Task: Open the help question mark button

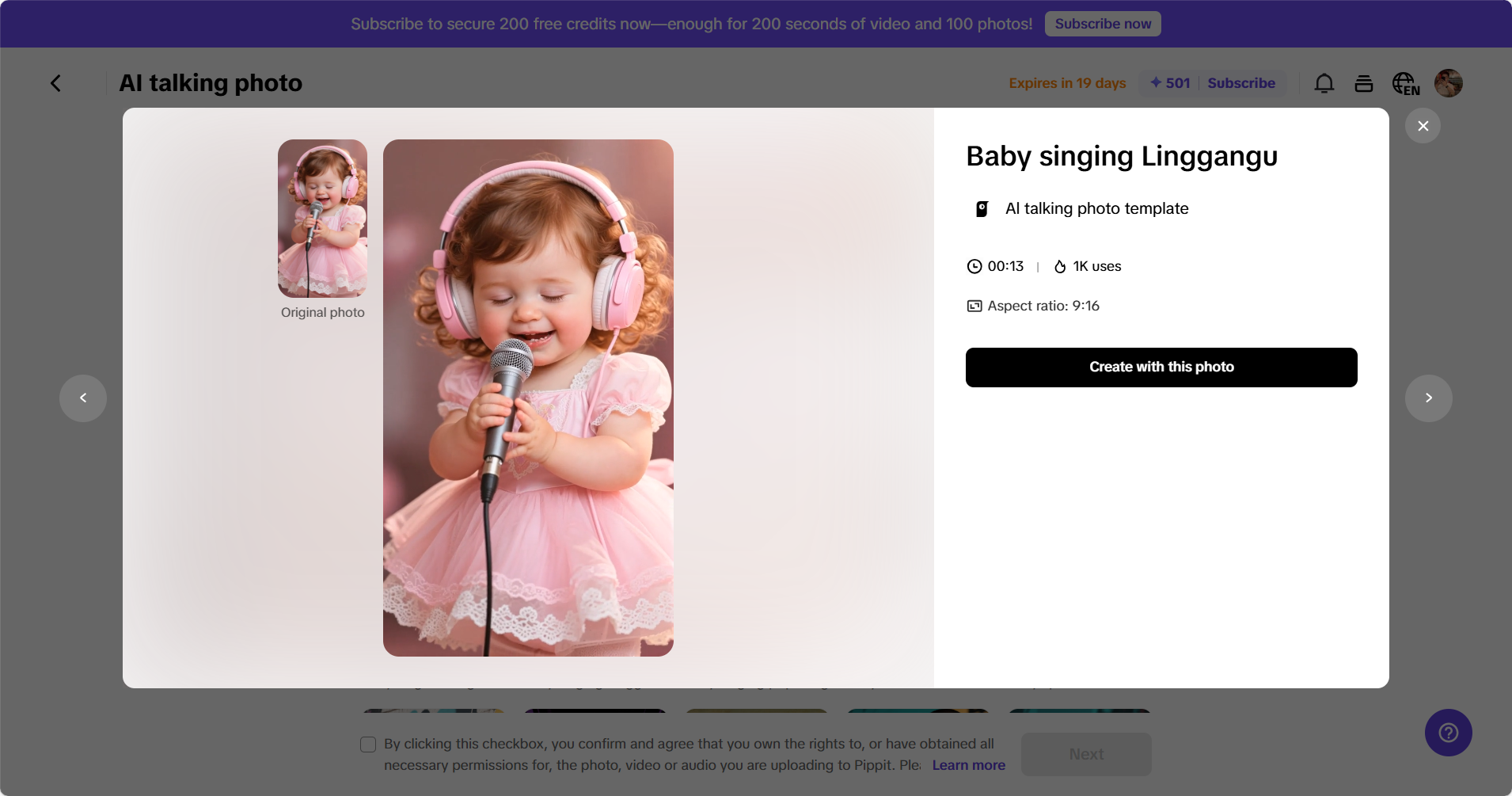Action: [x=1448, y=733]
